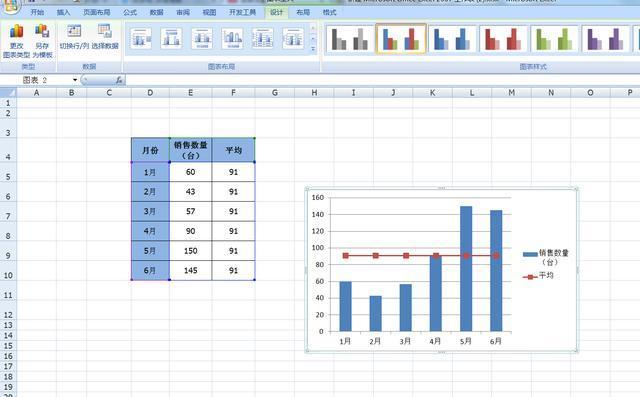Click the Select All corner of the sheet

(8, 93)
